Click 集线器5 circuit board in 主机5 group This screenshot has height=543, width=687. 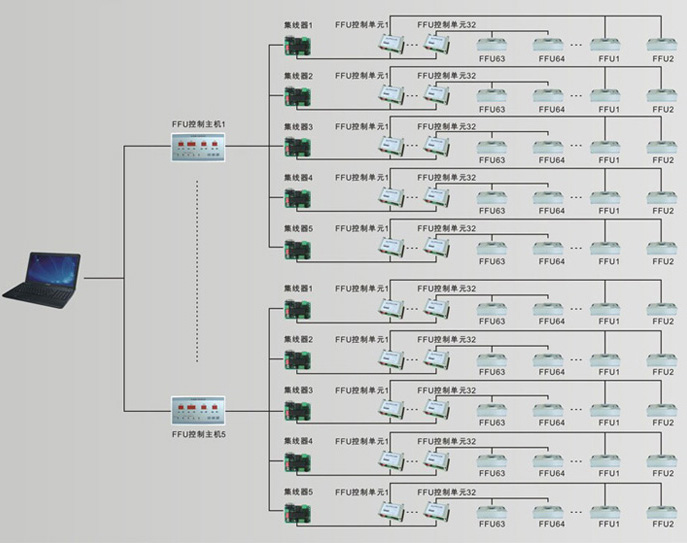(297, 513)
